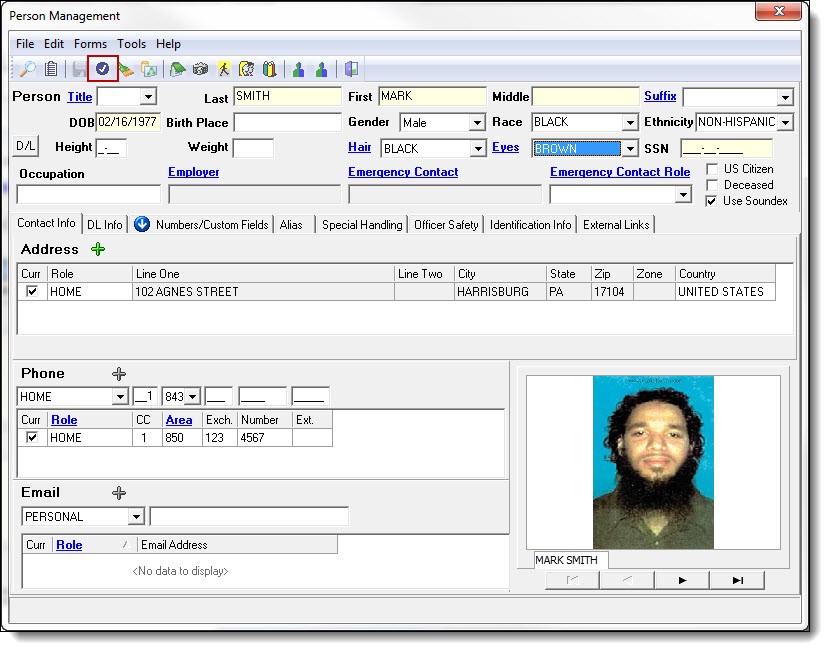Add a new address with green plus

[x=98, y=249]
